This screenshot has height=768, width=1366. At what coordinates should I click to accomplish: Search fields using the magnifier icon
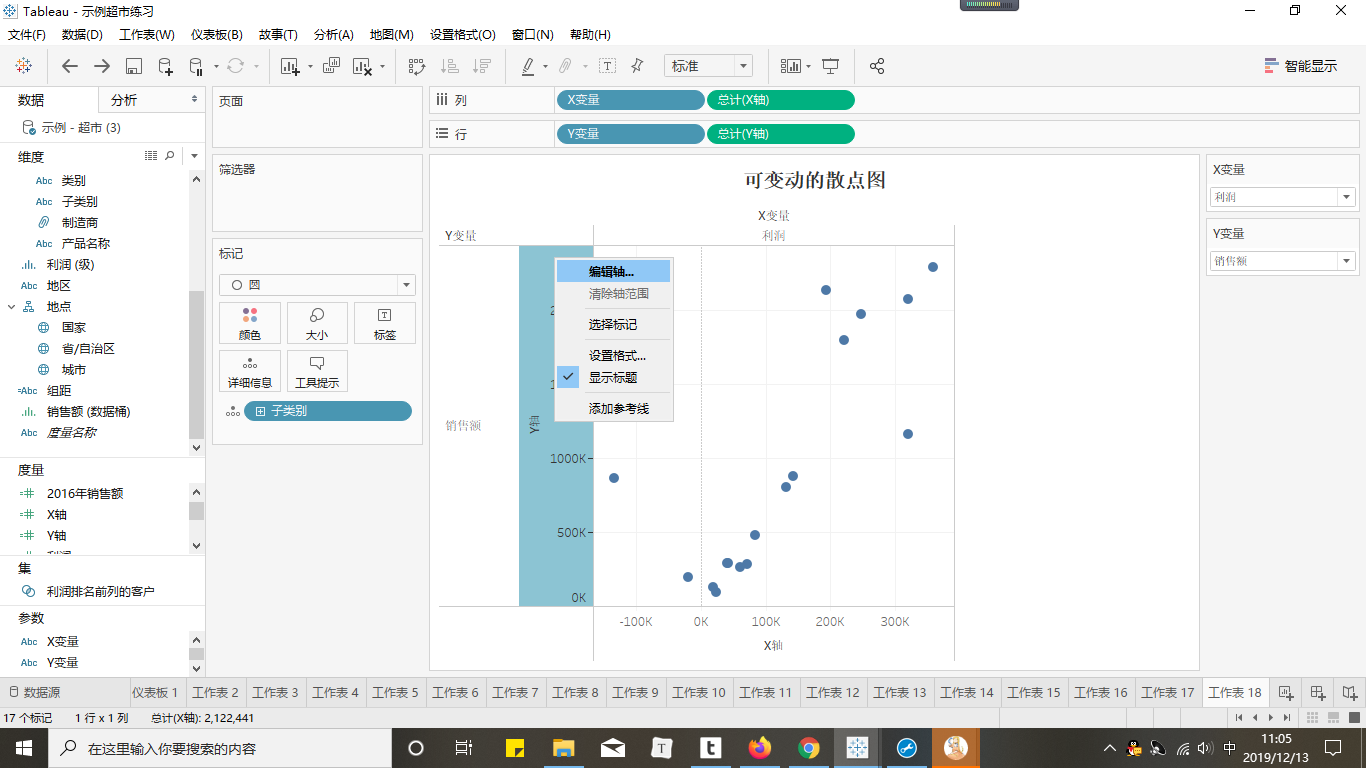(170, 156)
